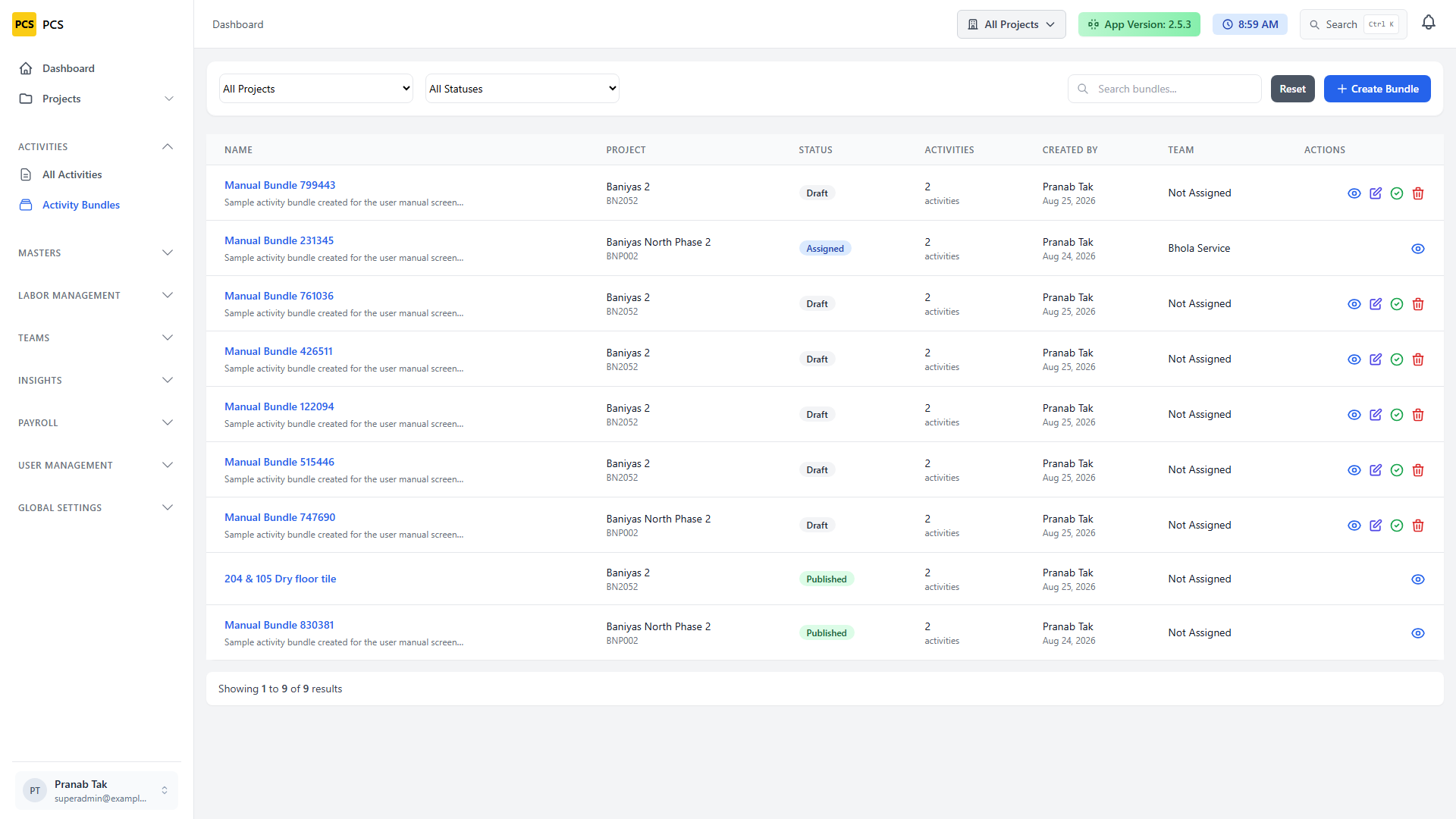Expand the Global Settings section
The height and width of the screenshot is (819, 1456).
point(96,507)
